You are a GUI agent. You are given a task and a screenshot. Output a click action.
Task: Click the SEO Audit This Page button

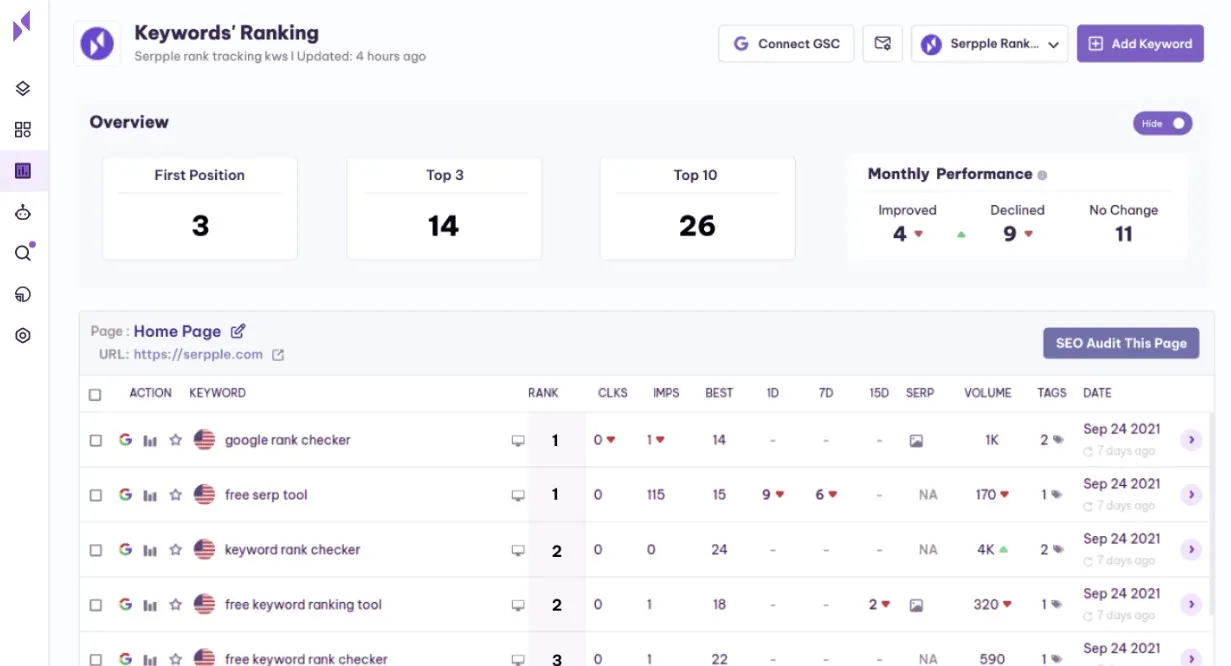tap(1121, 343)
